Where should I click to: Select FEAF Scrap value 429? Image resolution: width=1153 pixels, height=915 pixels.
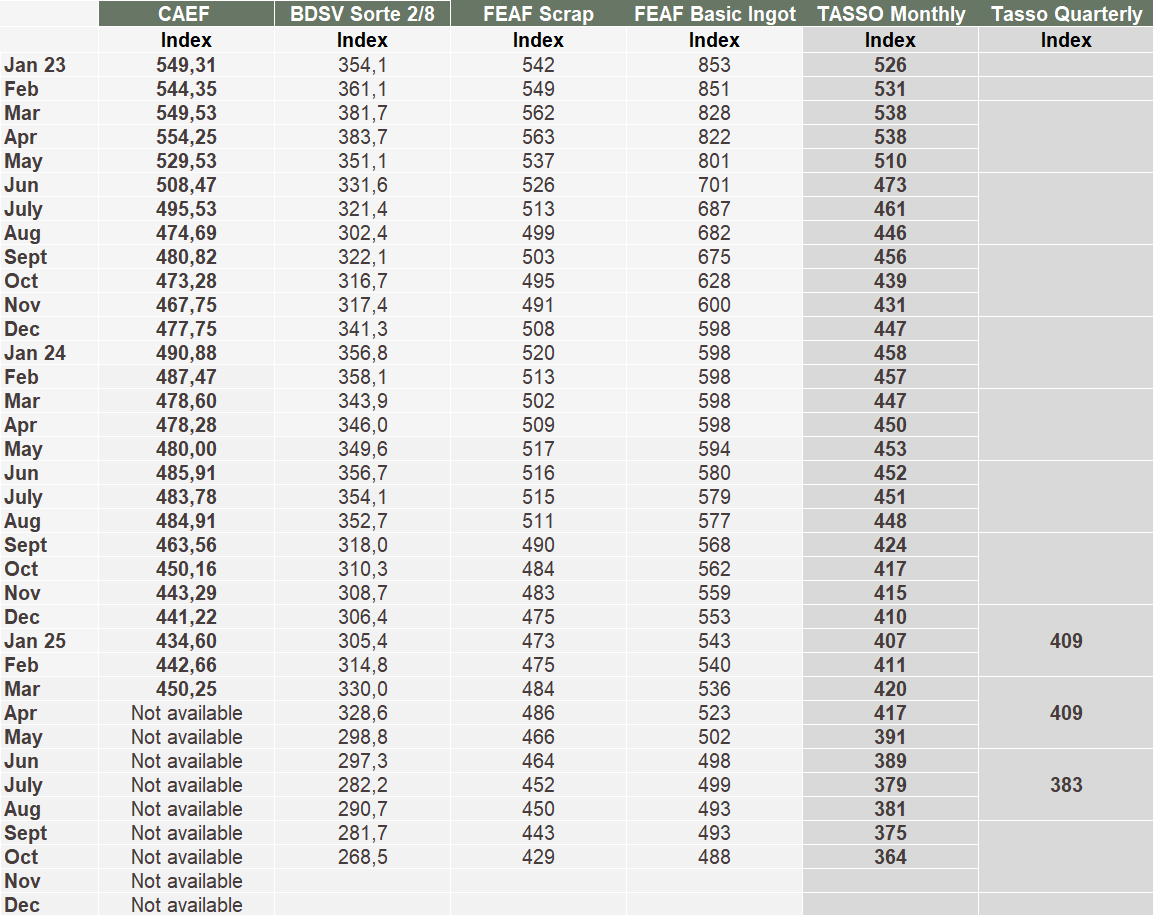point(538,857)
